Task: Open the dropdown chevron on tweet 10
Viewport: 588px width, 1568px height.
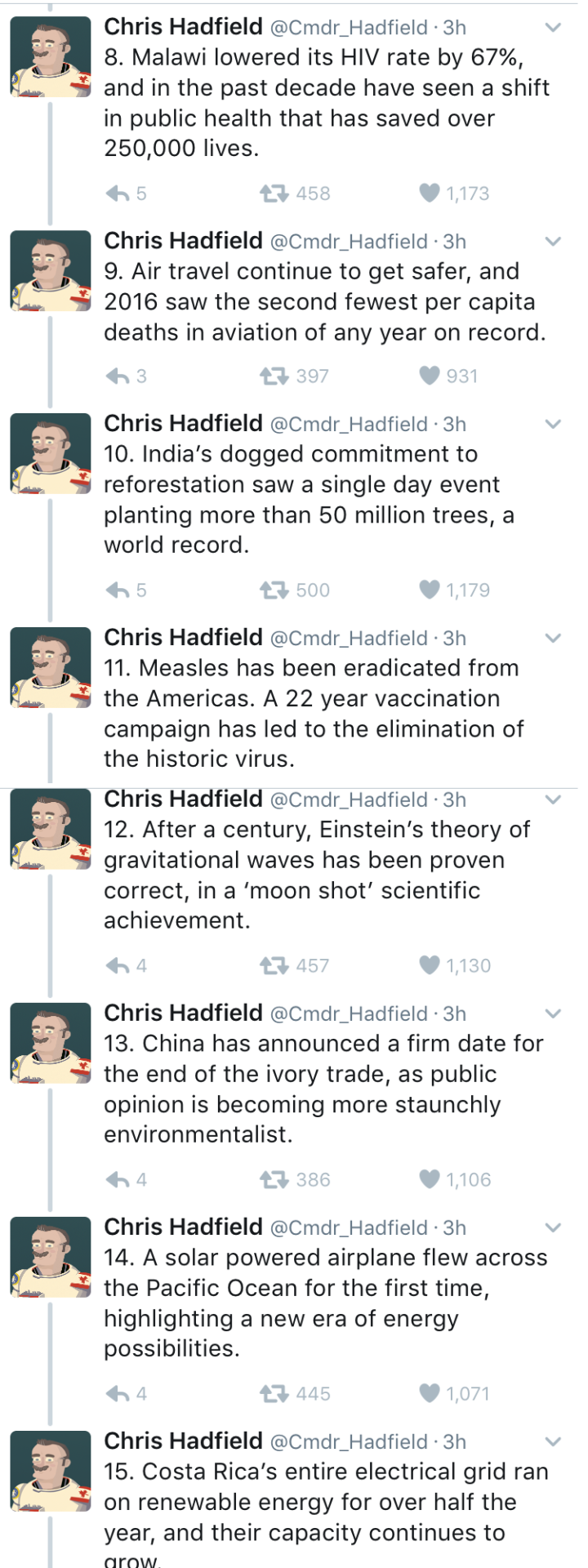Action: 553,425
